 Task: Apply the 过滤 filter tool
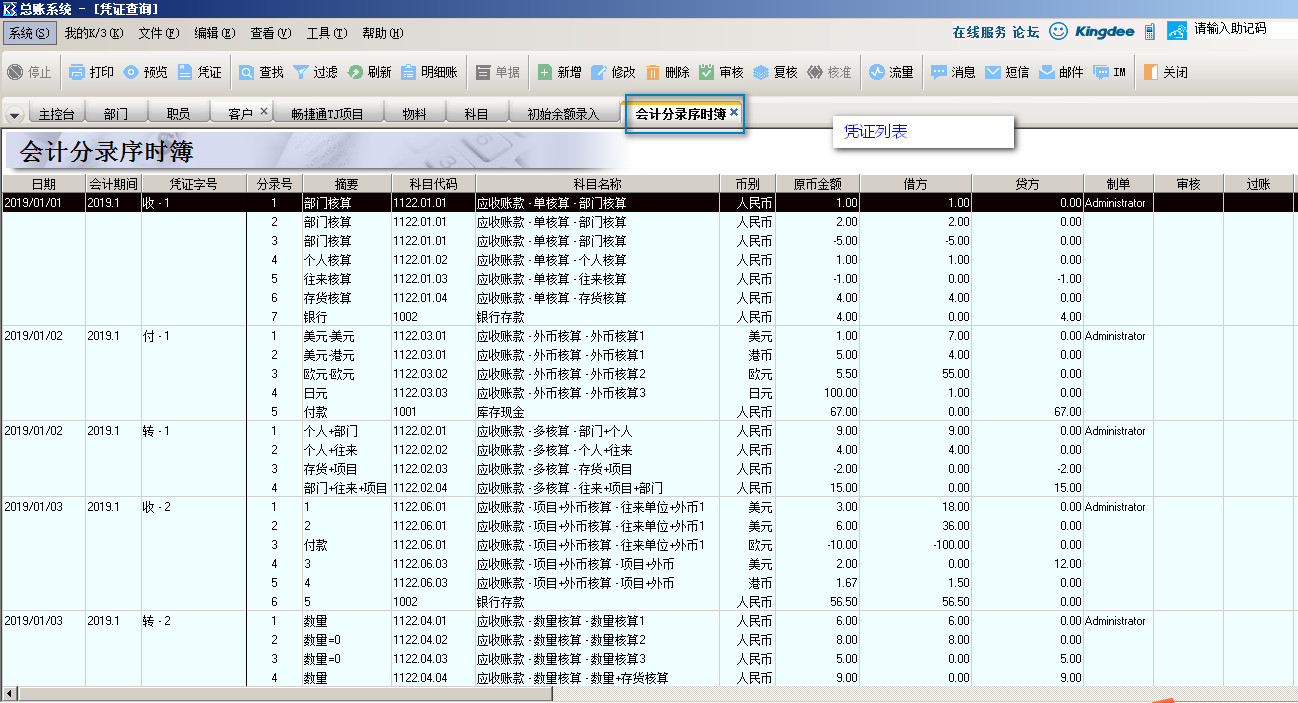coord(300,72)
